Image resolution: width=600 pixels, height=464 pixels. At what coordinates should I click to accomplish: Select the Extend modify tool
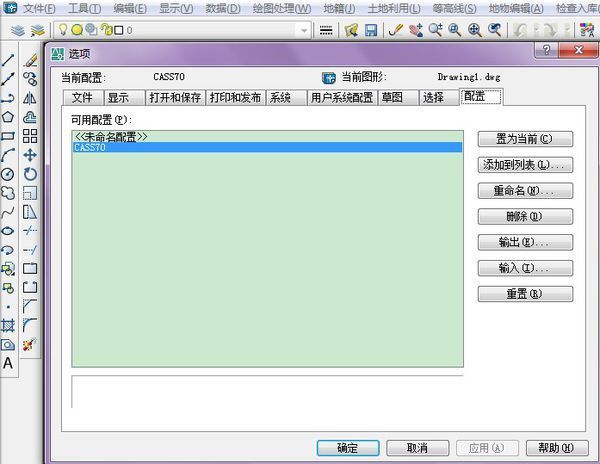click(30, 250)
